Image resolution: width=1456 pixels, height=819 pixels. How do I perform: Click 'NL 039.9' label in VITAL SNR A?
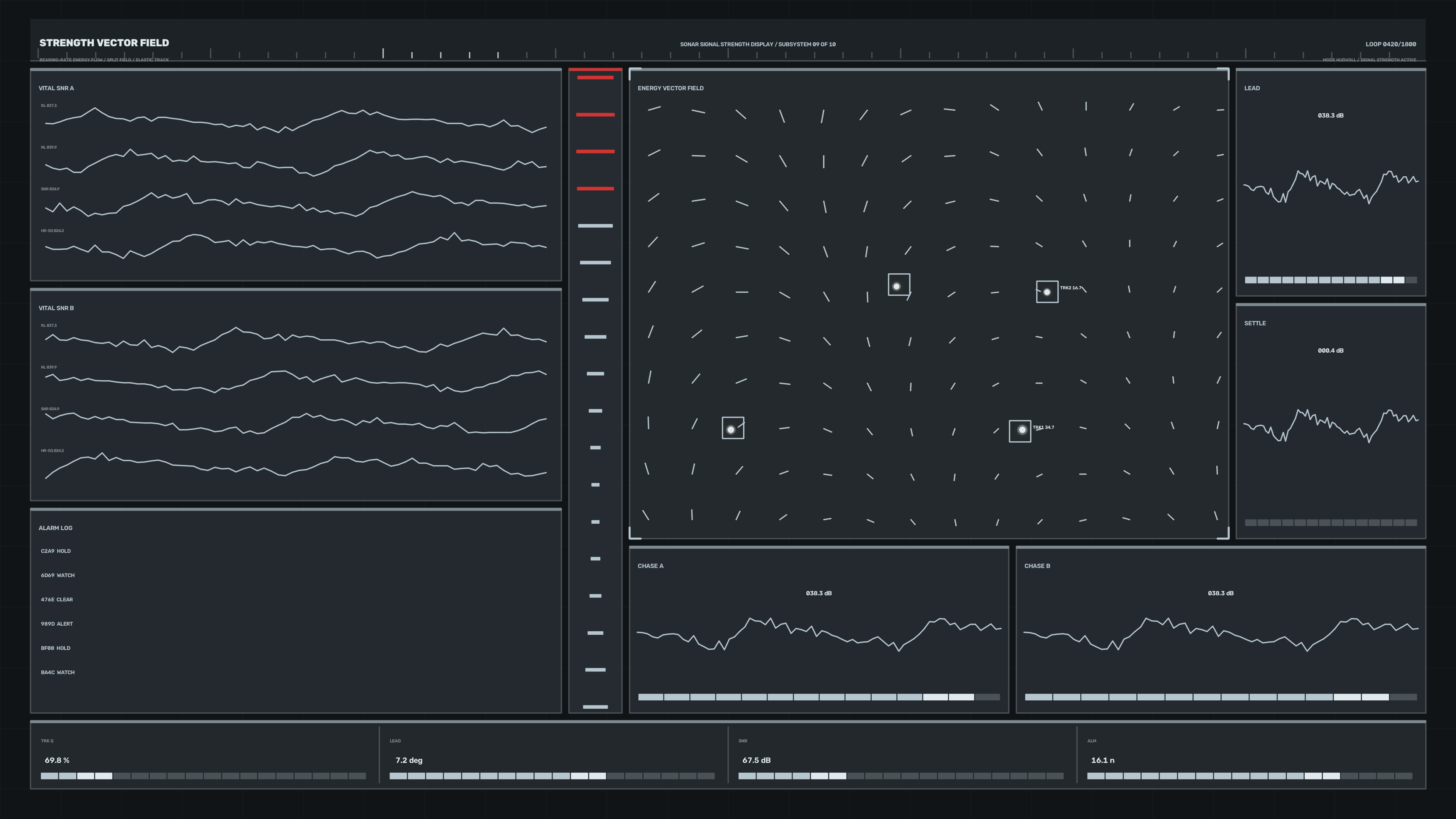click(x=49, y=147)
